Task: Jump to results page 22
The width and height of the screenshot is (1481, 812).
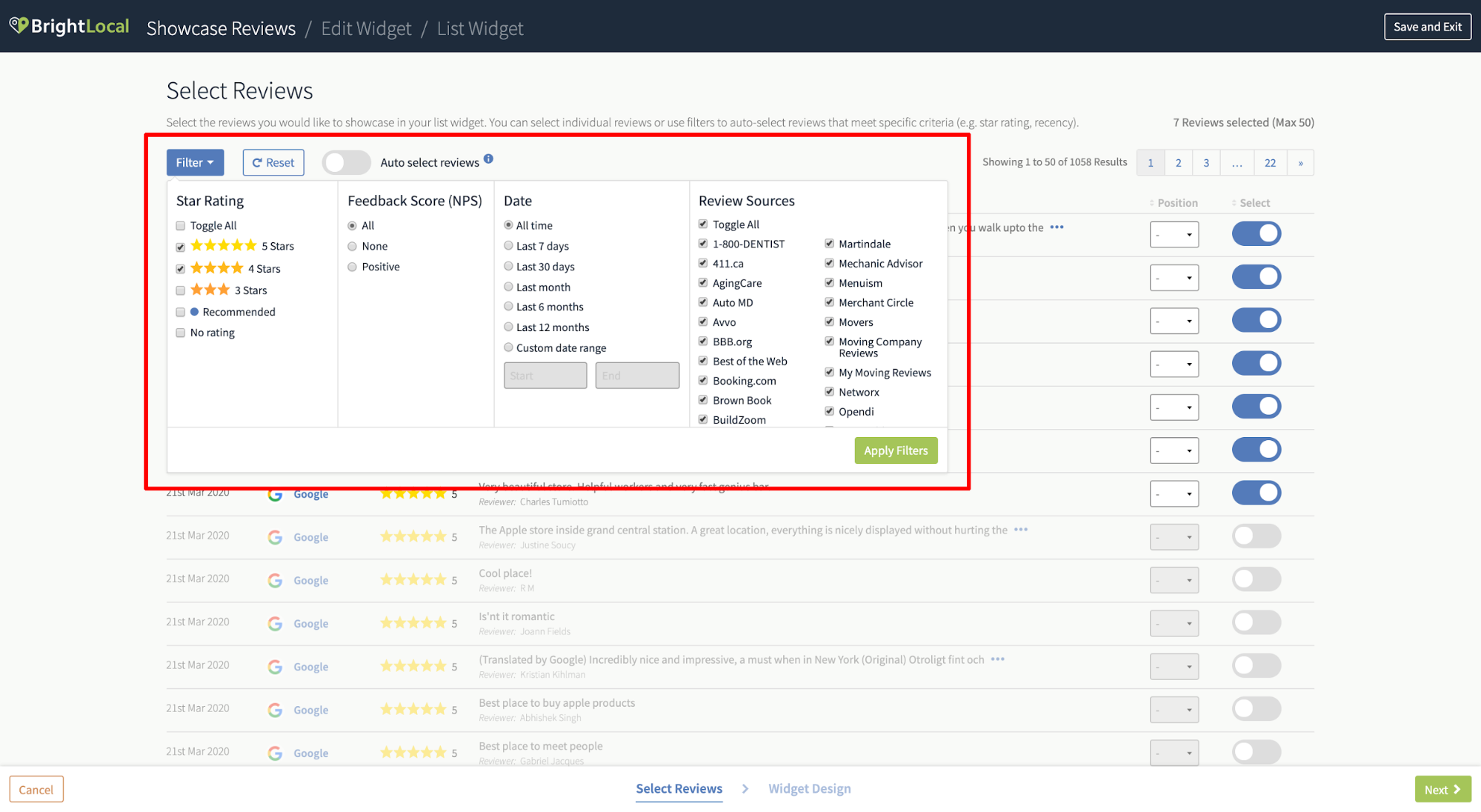Action: pos(1271,163)
